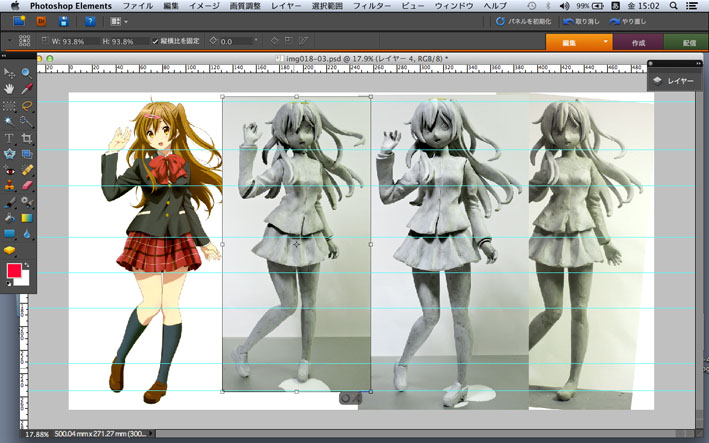Select the Straighten tool
The width and height of the screenshot is (709, 443).
pyautogui.click(x=27, y=154)
